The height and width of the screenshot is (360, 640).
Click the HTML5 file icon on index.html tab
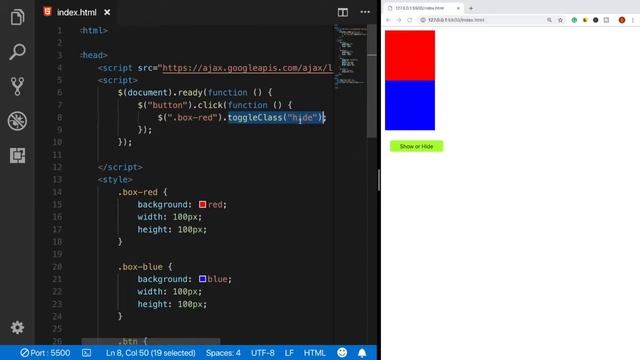point(47,12)
